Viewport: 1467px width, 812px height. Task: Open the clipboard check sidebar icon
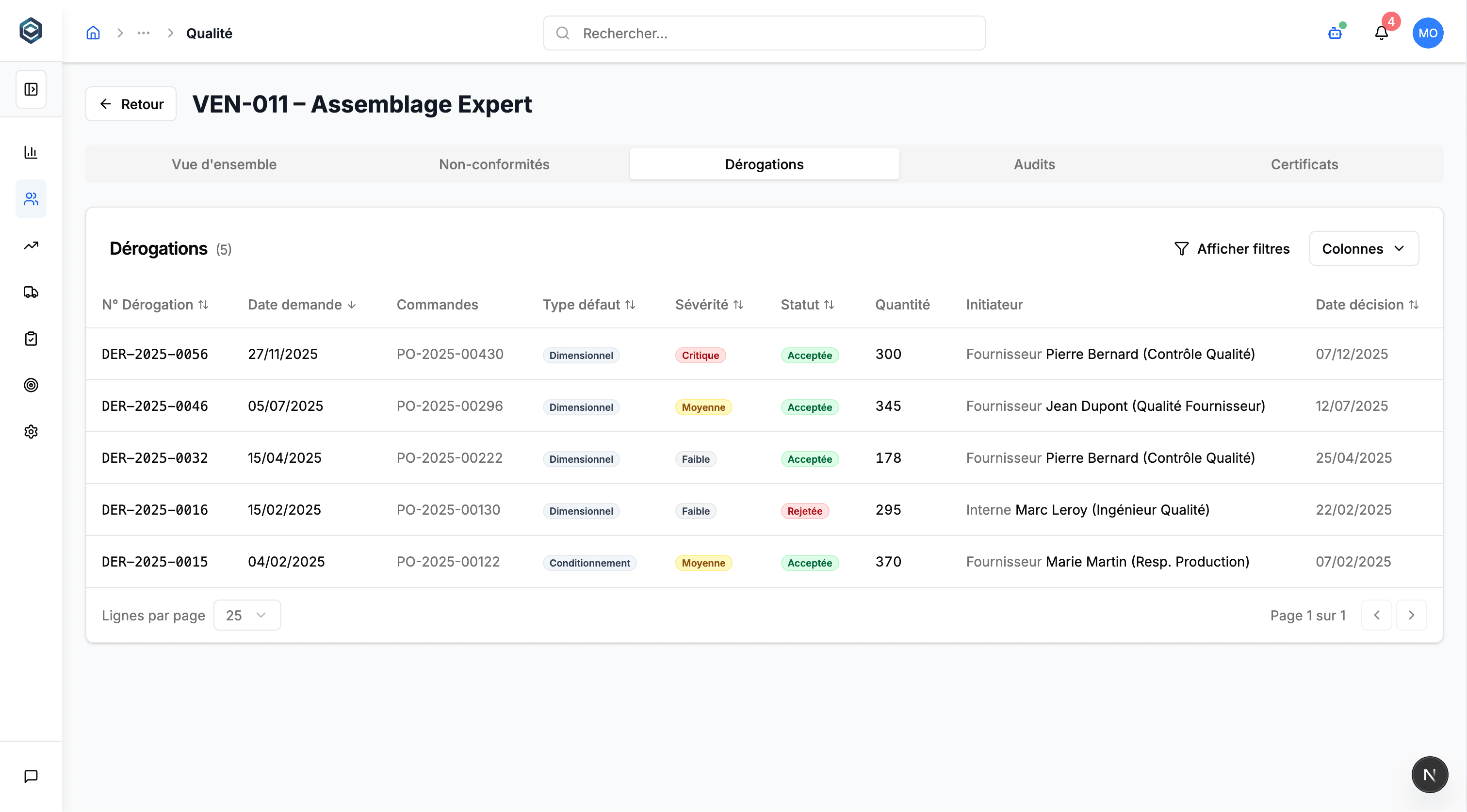(31, 339)
